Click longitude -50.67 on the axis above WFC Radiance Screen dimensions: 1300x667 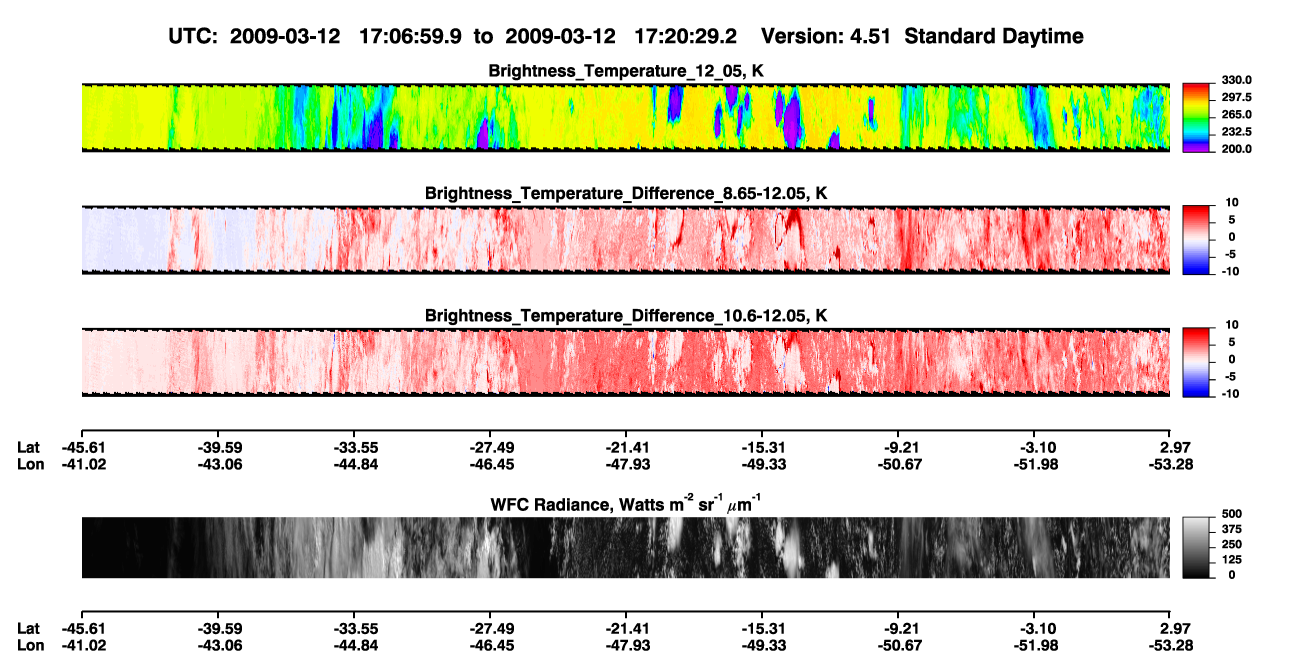tap(898, 464)
